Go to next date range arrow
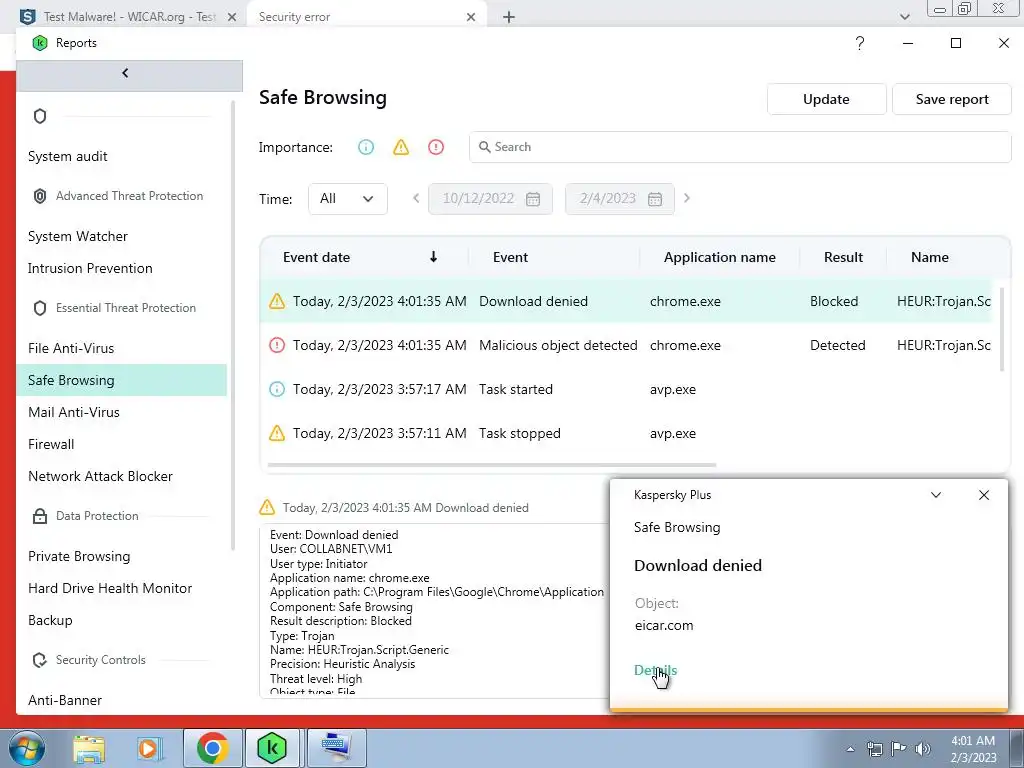 point(686,198)
